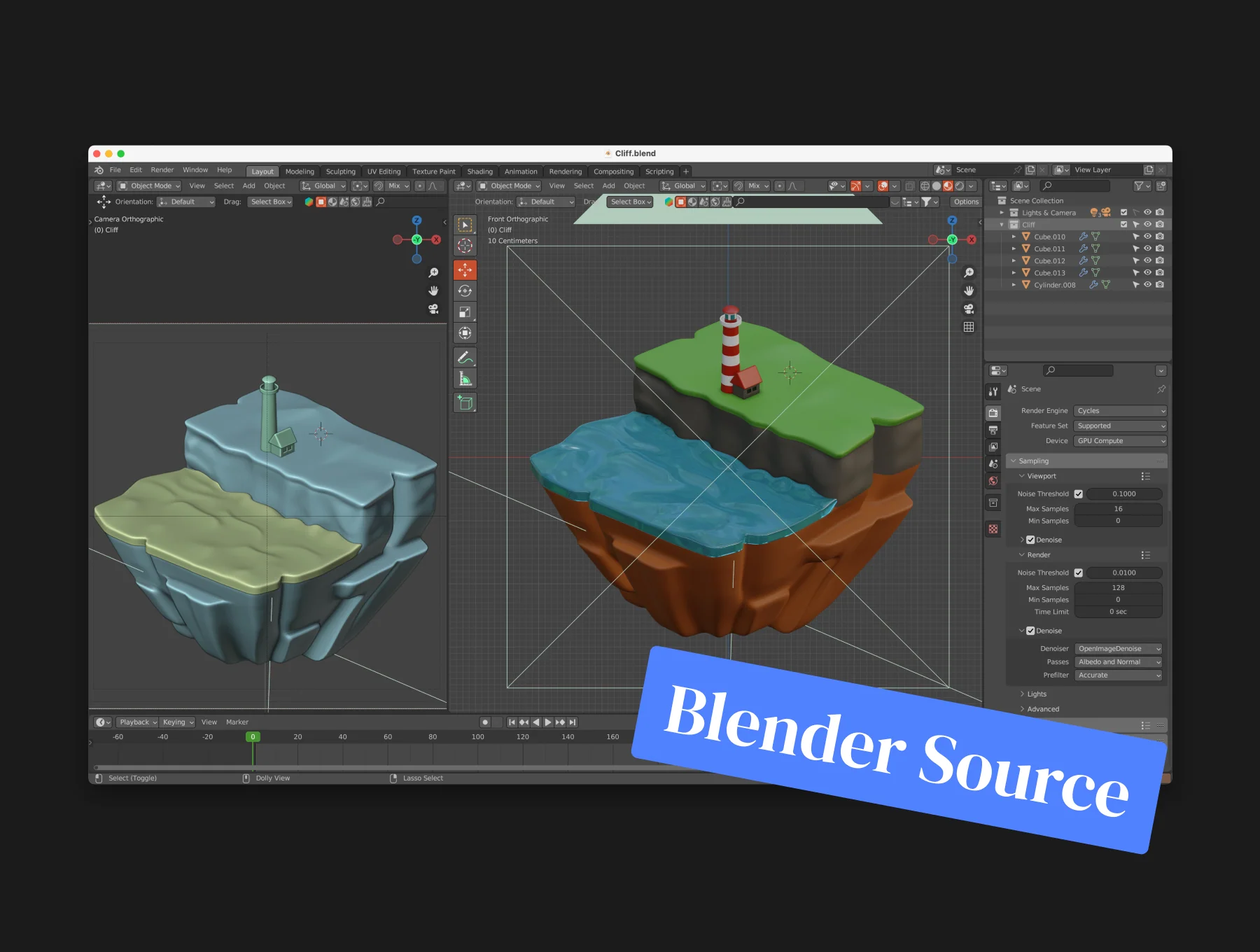Hide Cube.010 in viewport with eye icon

[x=1147, y=237]
